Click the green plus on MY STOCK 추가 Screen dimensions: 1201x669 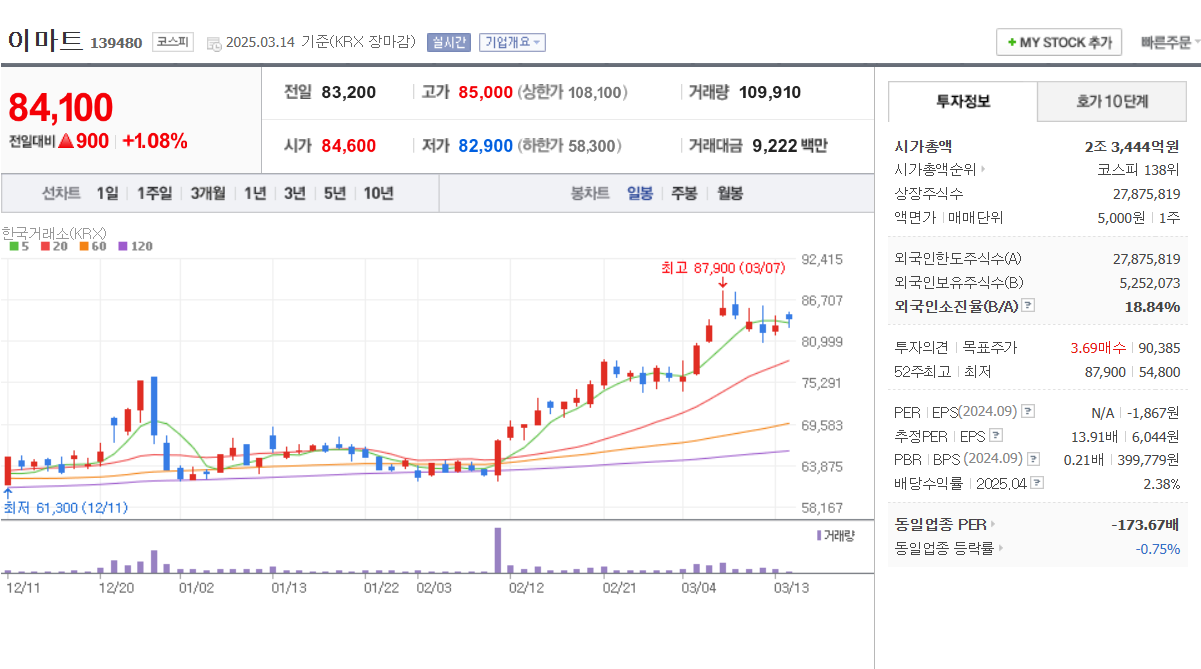click(x=1012, y=43)
